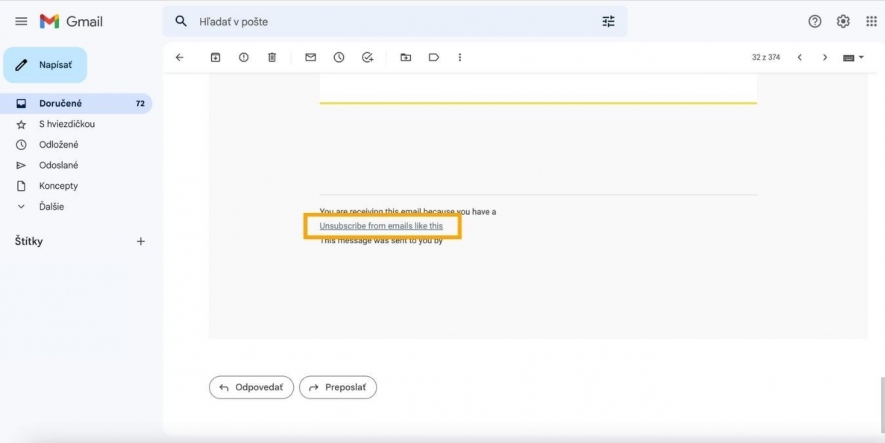885x443 pixels.
Task: Click 'Unsubscribe from emails like this' link
Action: pyautogui.click(x=381, y=226)
